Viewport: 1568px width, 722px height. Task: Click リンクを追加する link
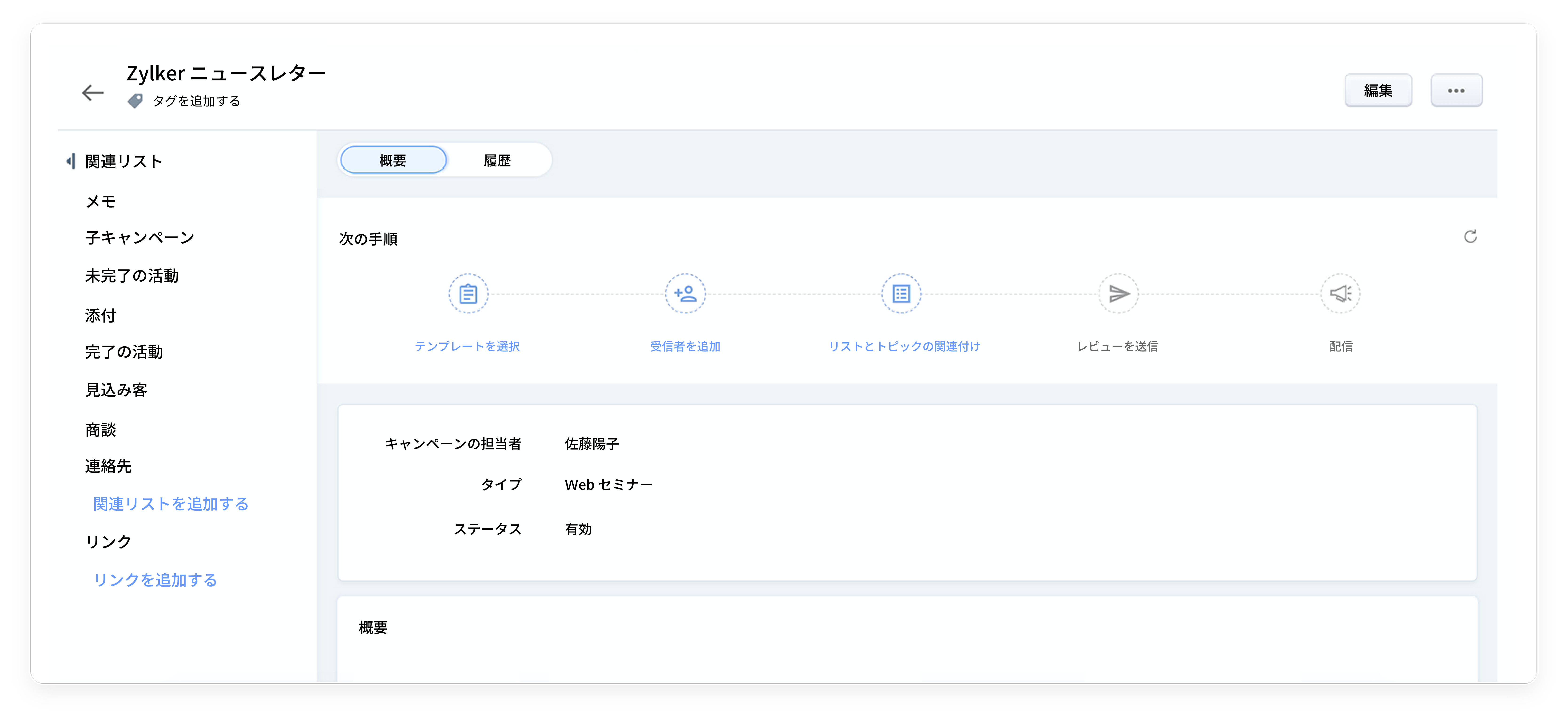(x=155, y=580)
